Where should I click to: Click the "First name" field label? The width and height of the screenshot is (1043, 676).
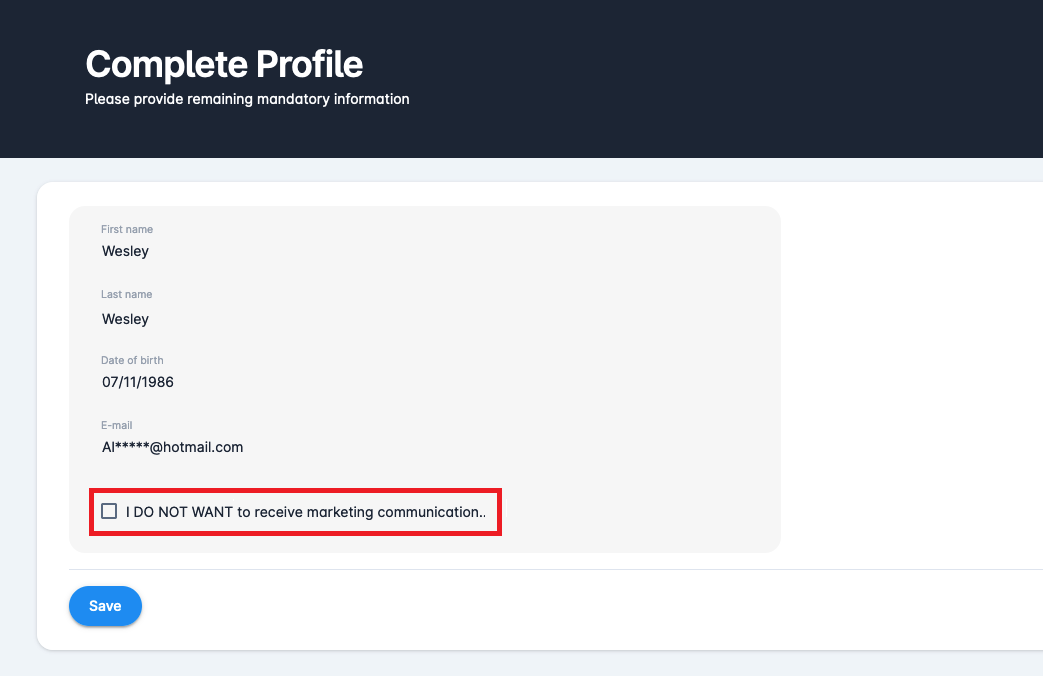coord(127,230)
